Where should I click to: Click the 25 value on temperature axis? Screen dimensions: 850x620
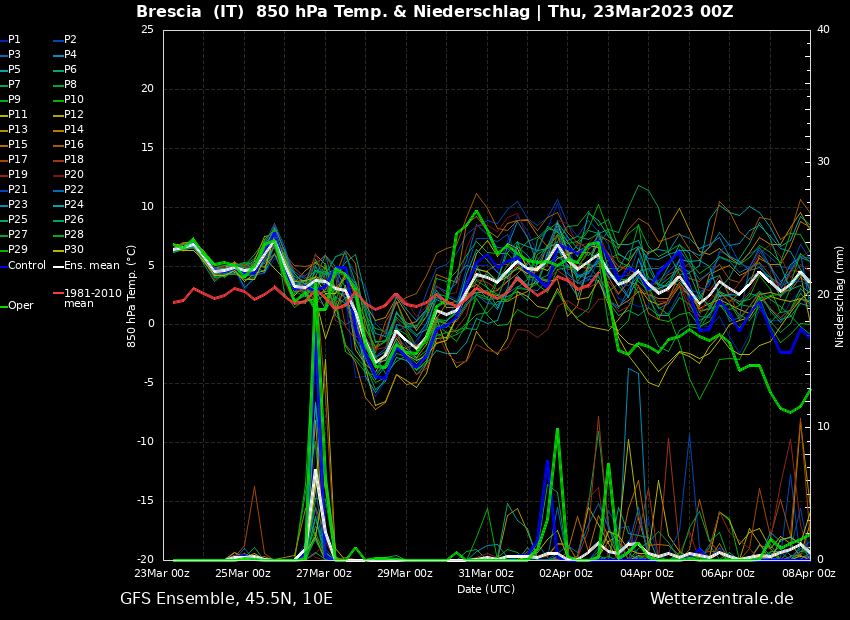(x=147, y=30)
